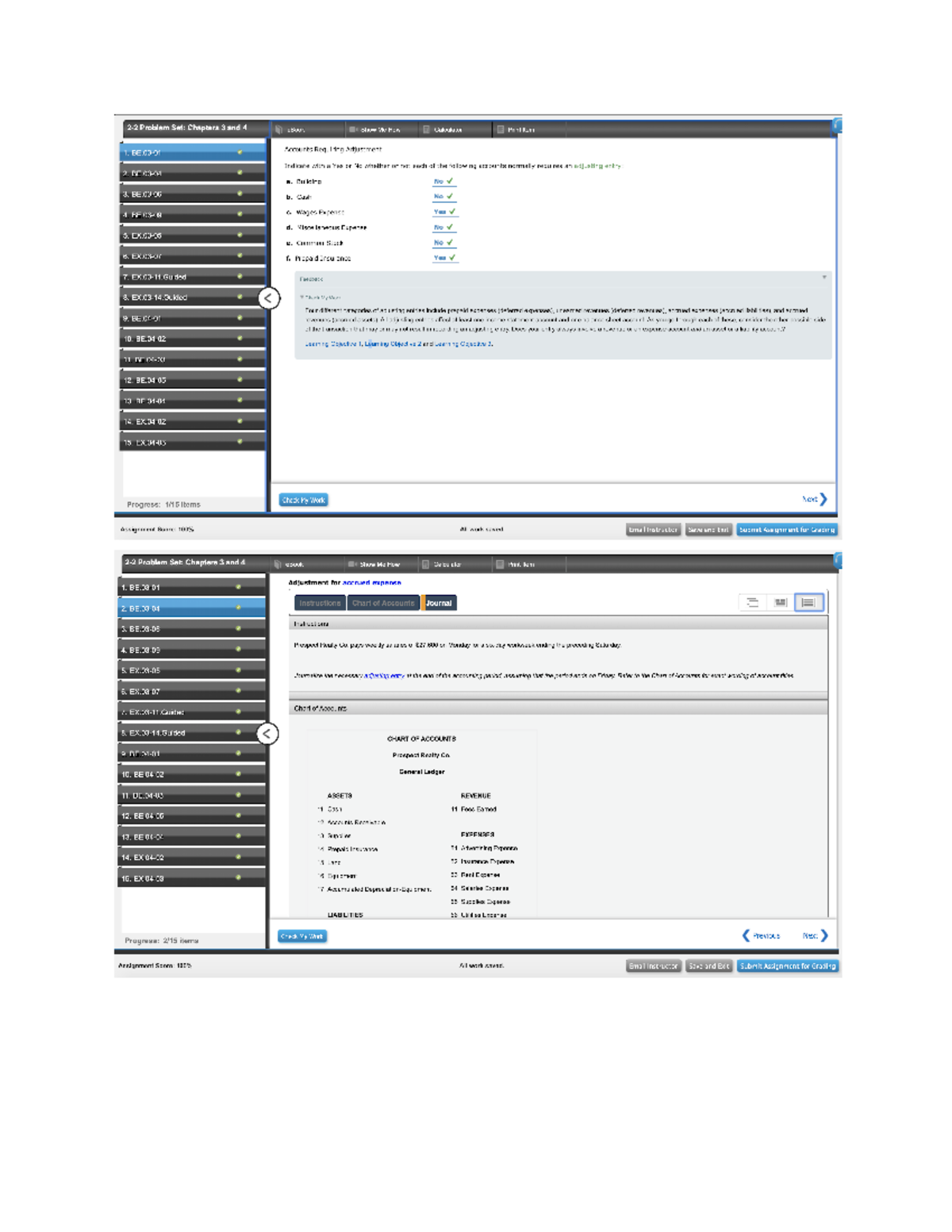Open the blue accrued expense link in the title
Image resolution: width=952 pixels, height=1232 pixels.
[371, 583]
